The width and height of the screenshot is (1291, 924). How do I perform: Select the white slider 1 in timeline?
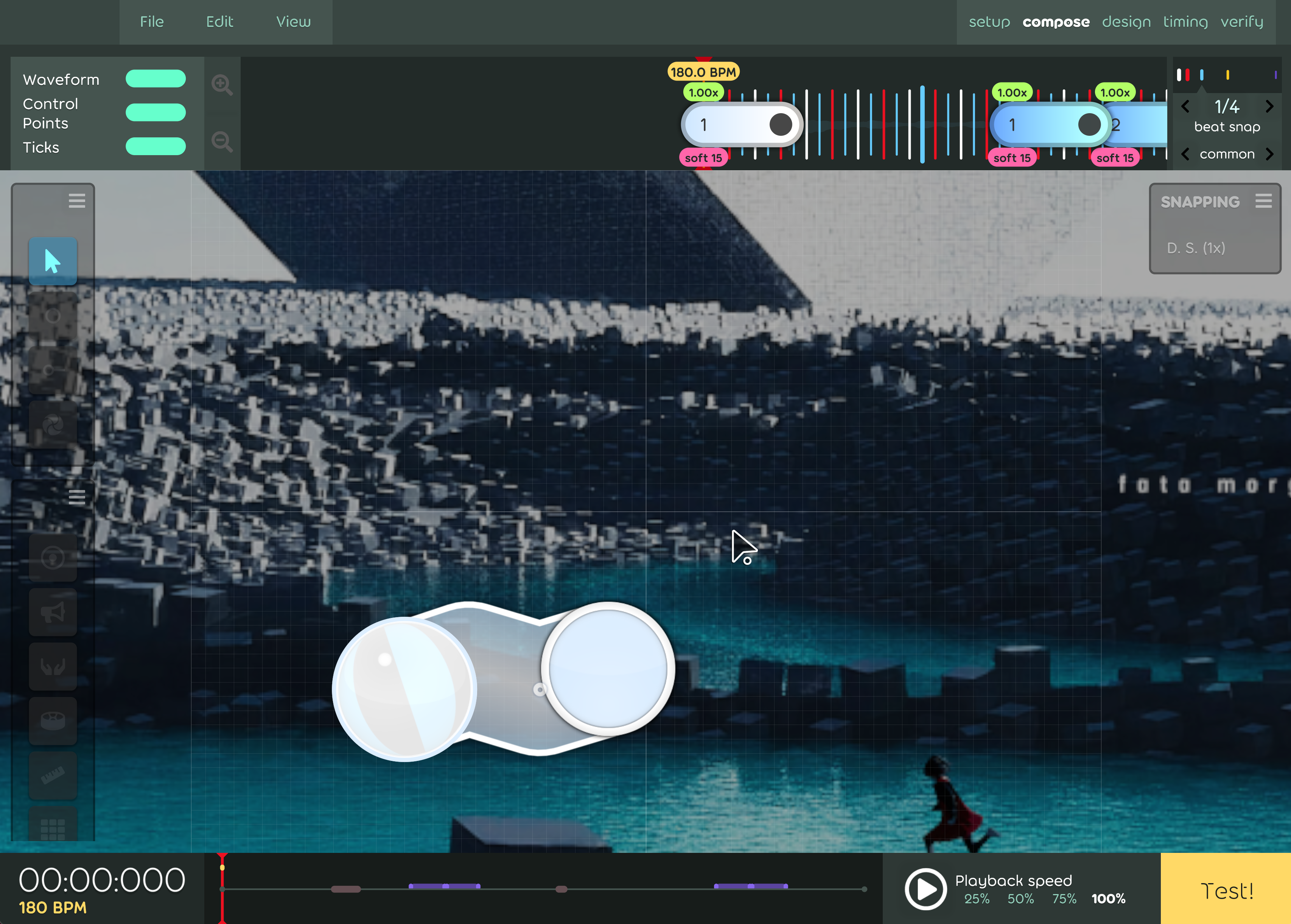coord(742,124)
